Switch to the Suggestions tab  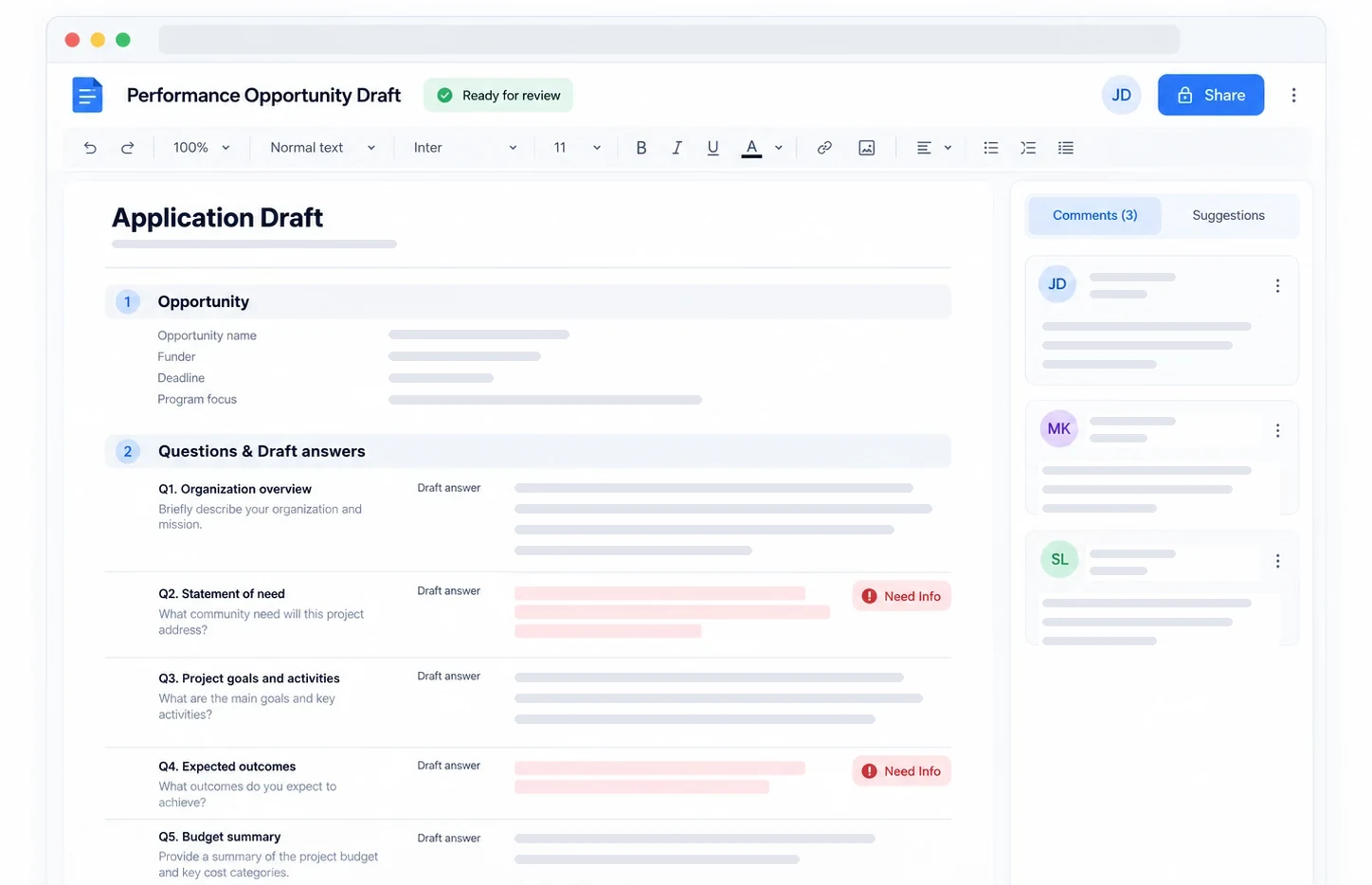click(x=1228, y=215)
